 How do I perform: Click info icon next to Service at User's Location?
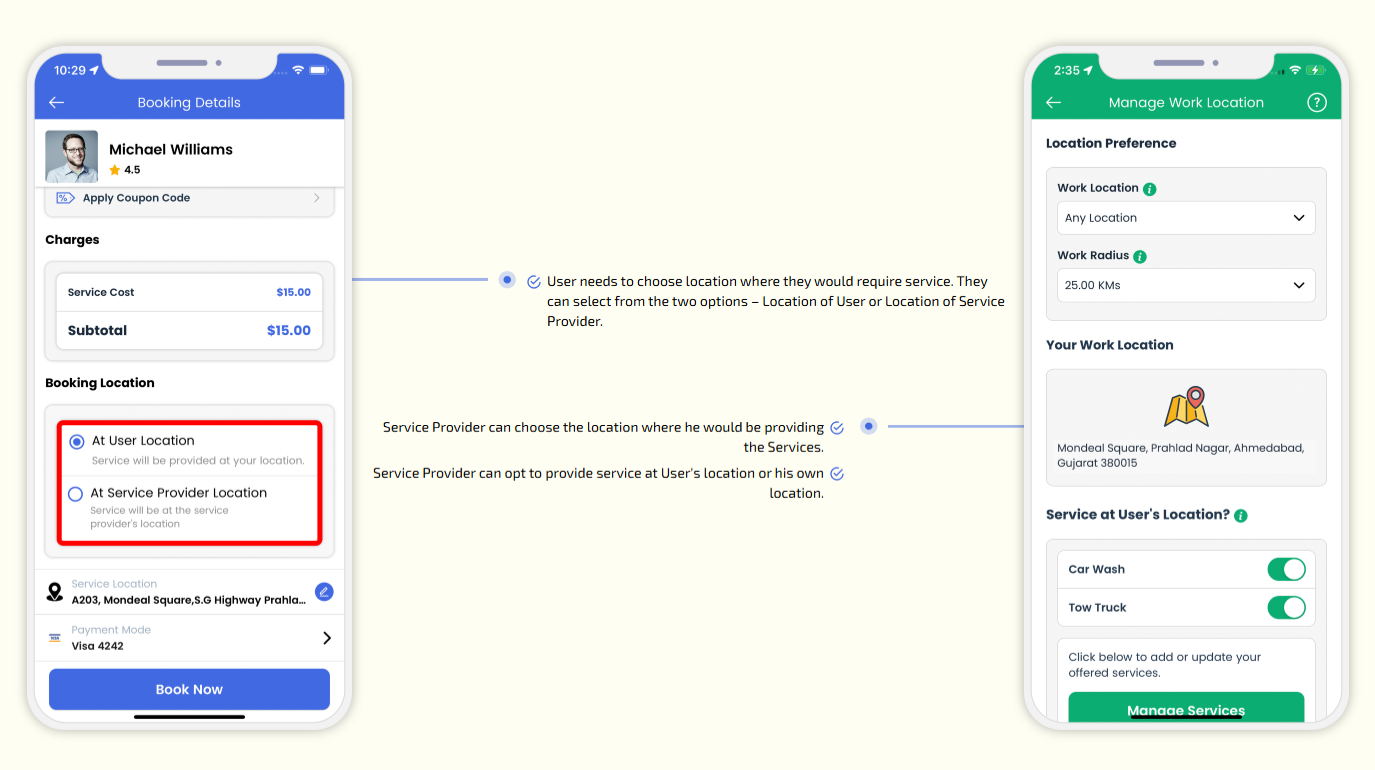(1241, 516)
